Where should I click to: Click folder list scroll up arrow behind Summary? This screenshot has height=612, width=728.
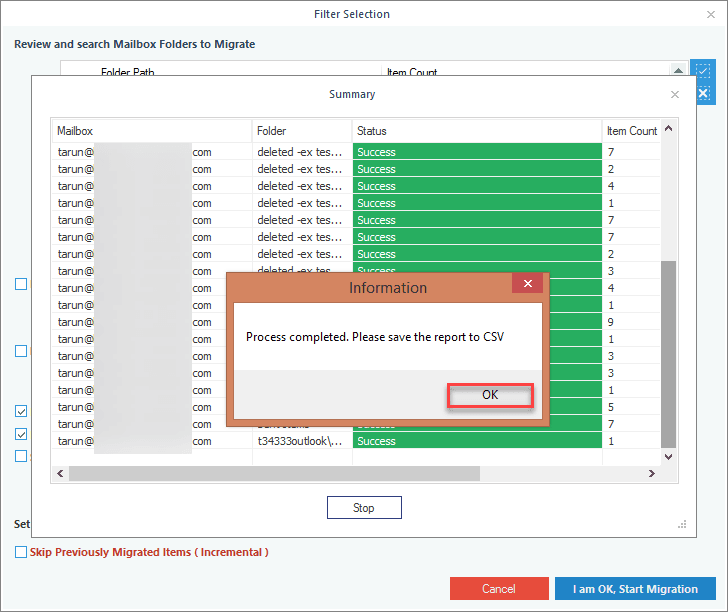678,70
